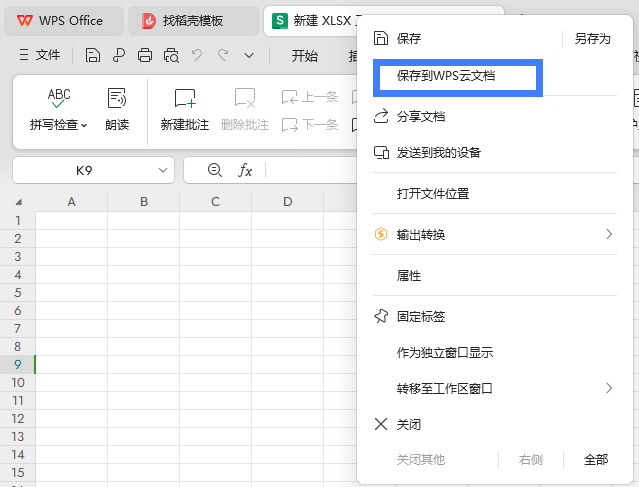Click the print icon in quick toolbar
The image size is (639, 487).
[145, 55]
